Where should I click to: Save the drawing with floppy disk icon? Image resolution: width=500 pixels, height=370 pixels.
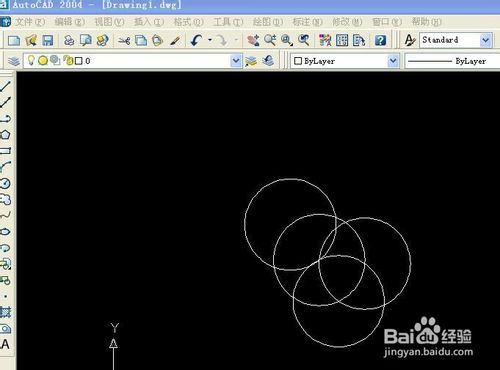48,41
